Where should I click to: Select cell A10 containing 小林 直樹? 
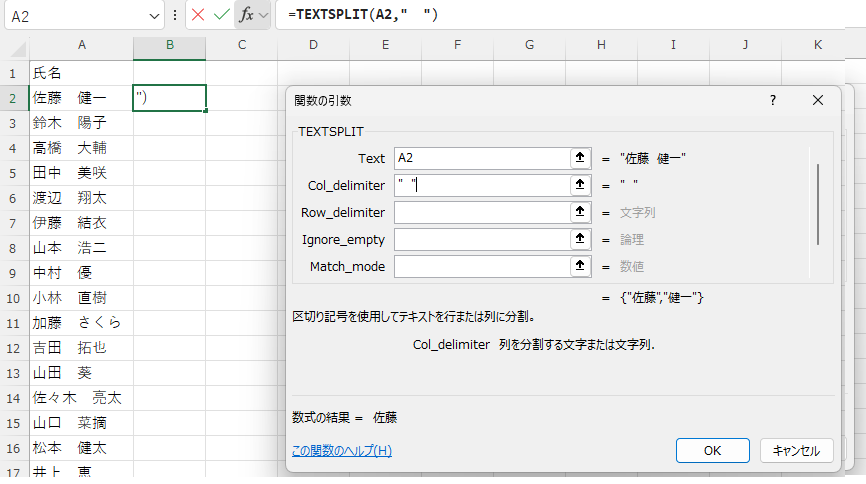81,298
